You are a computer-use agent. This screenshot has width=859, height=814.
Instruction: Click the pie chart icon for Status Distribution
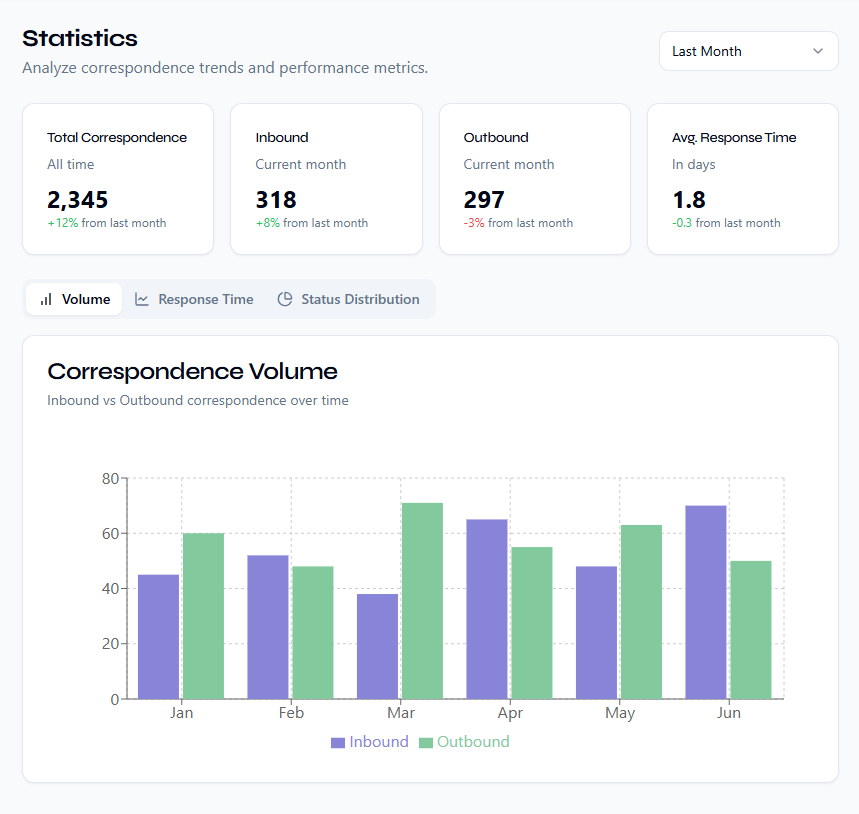tap(285, 299)
